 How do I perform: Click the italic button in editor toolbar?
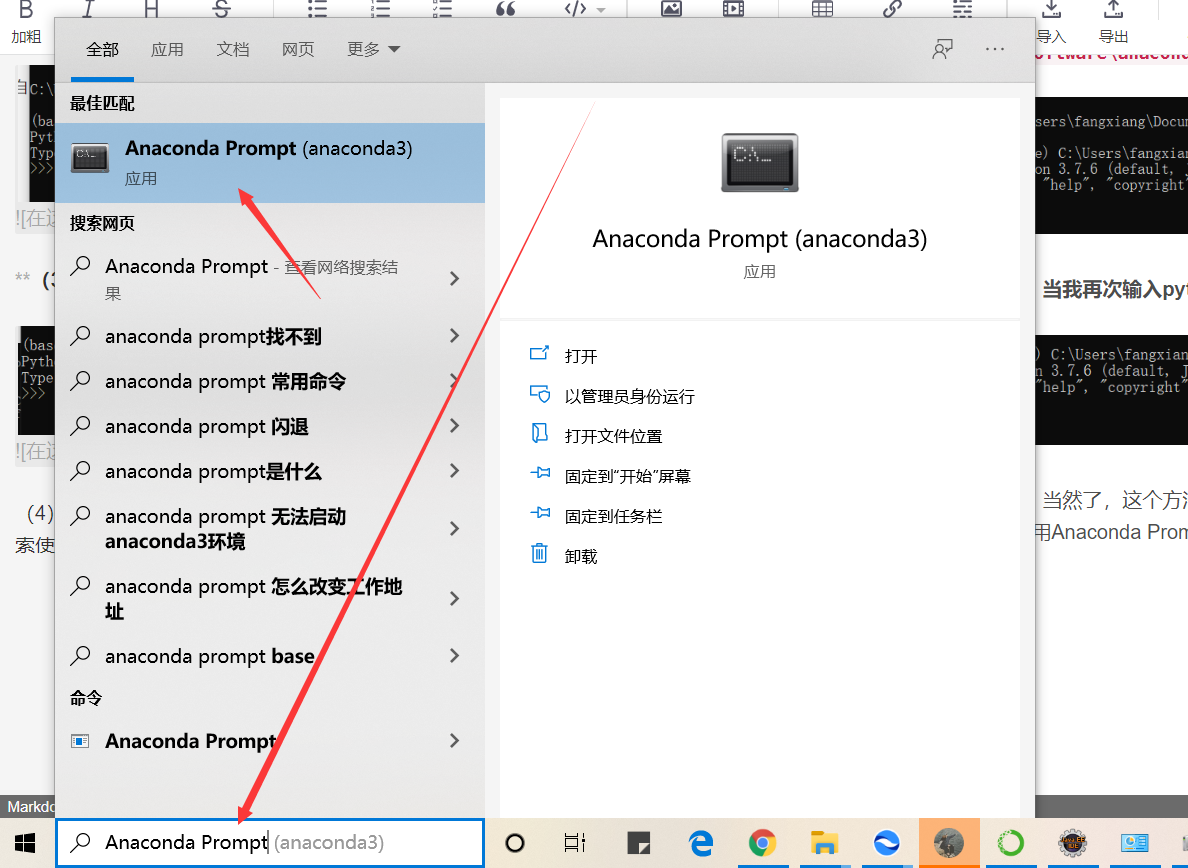click(89, 9)
